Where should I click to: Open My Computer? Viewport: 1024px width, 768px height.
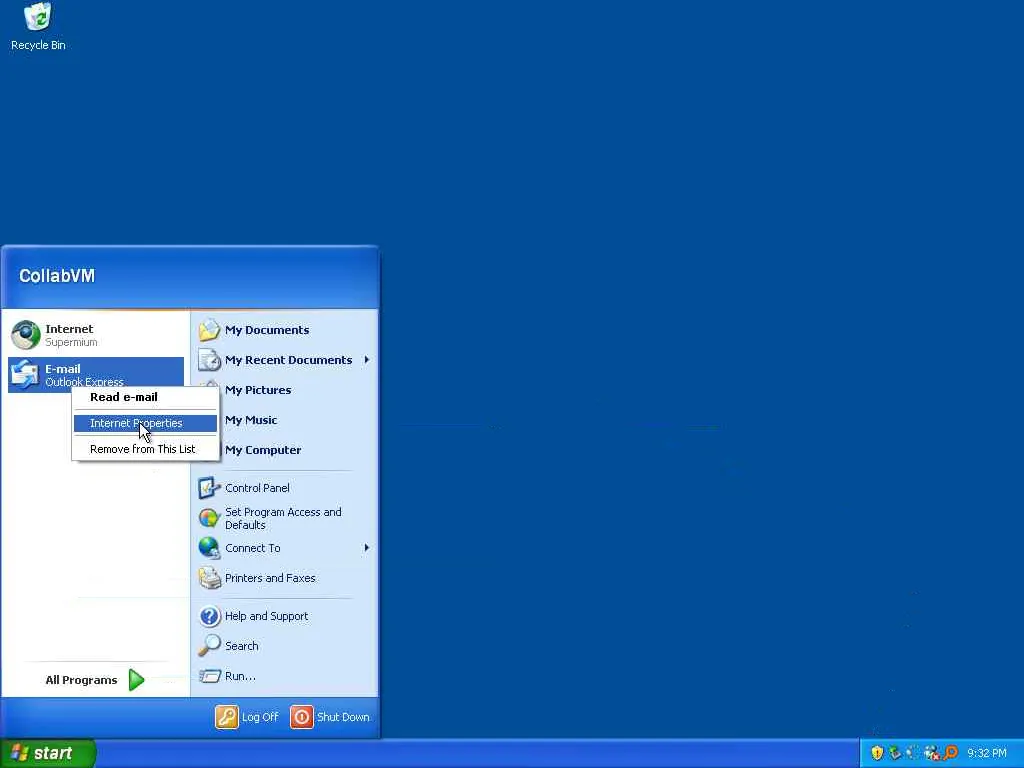click(263, 450)
